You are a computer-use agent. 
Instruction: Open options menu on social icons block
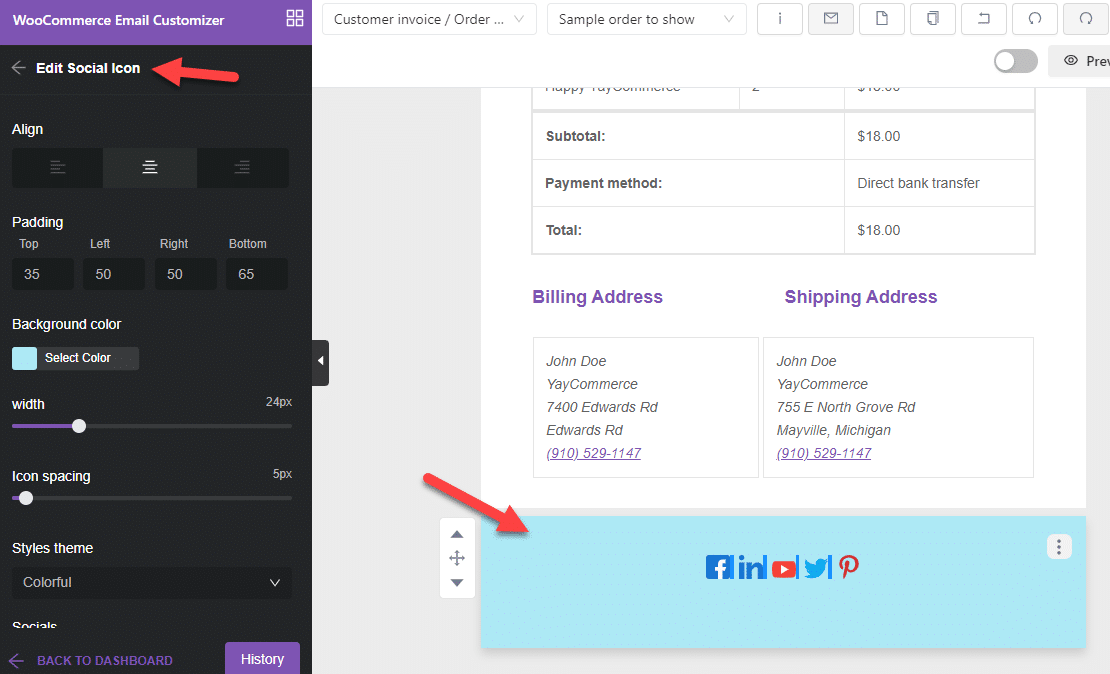pyautogui.click(x=1058, y=547)
